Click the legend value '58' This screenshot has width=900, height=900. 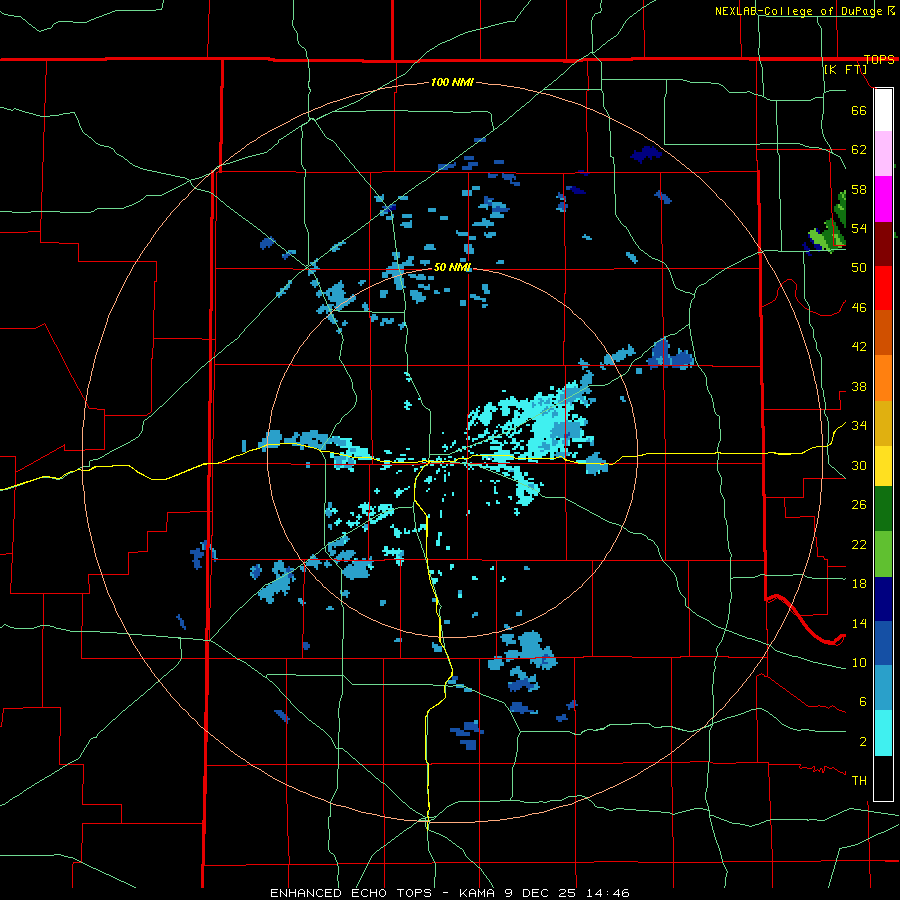click(x=859, y=189)
